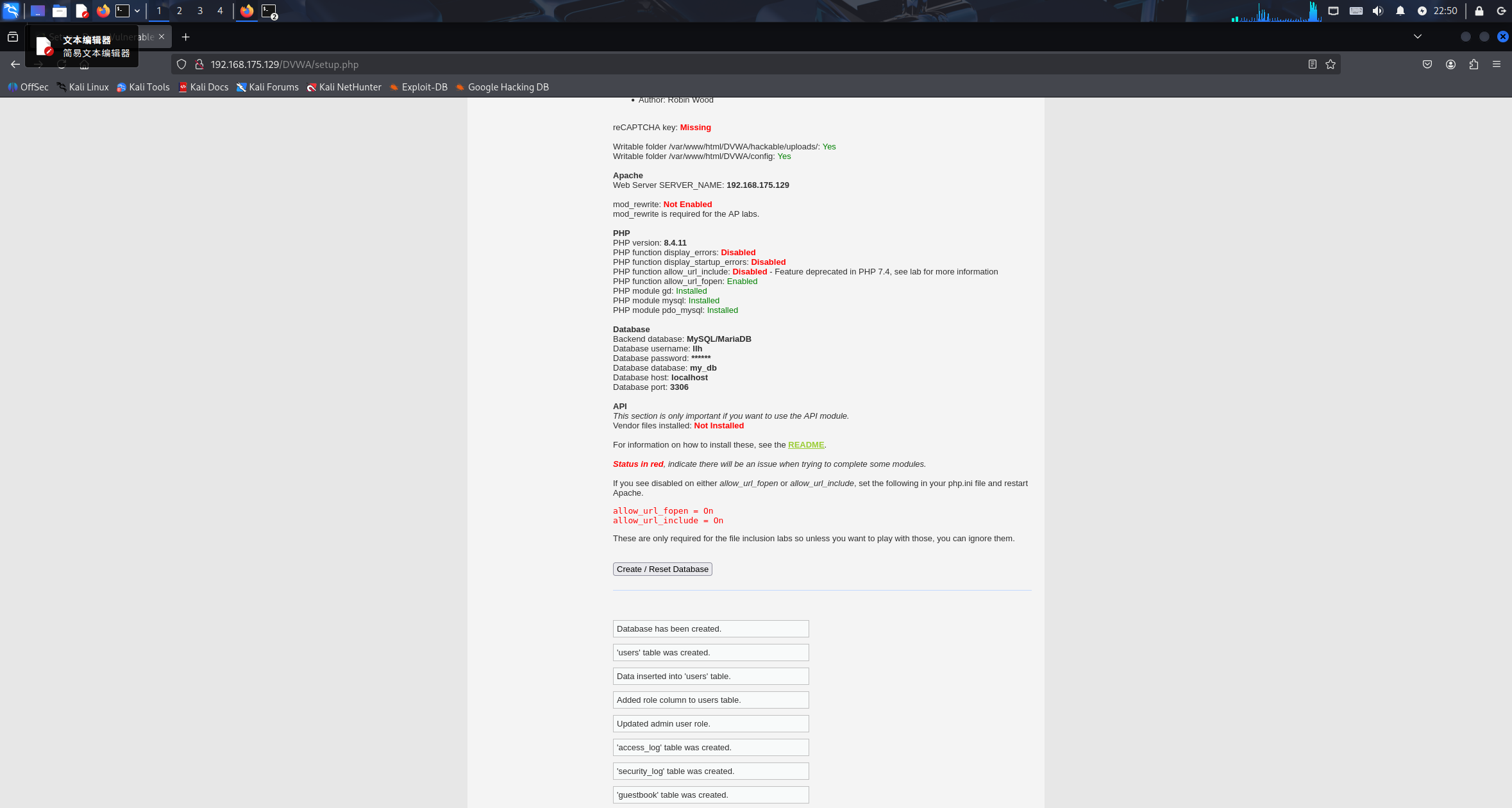Open the Pocket save icon
Image resolution: width=1512 pixels, height=808 pixels.
(1427, 64)
